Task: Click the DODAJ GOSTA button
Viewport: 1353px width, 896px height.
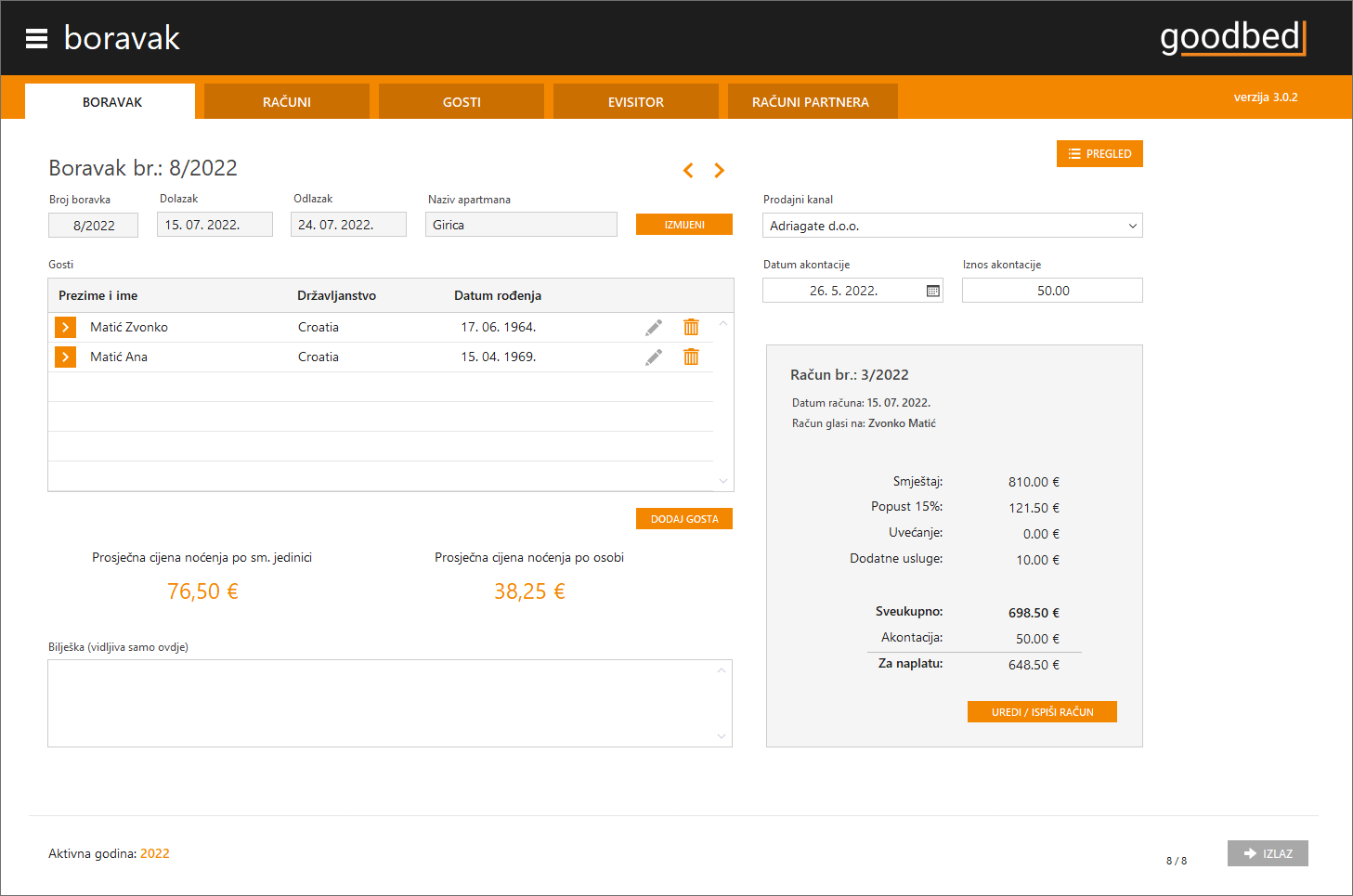Action: tap(684, 519)
